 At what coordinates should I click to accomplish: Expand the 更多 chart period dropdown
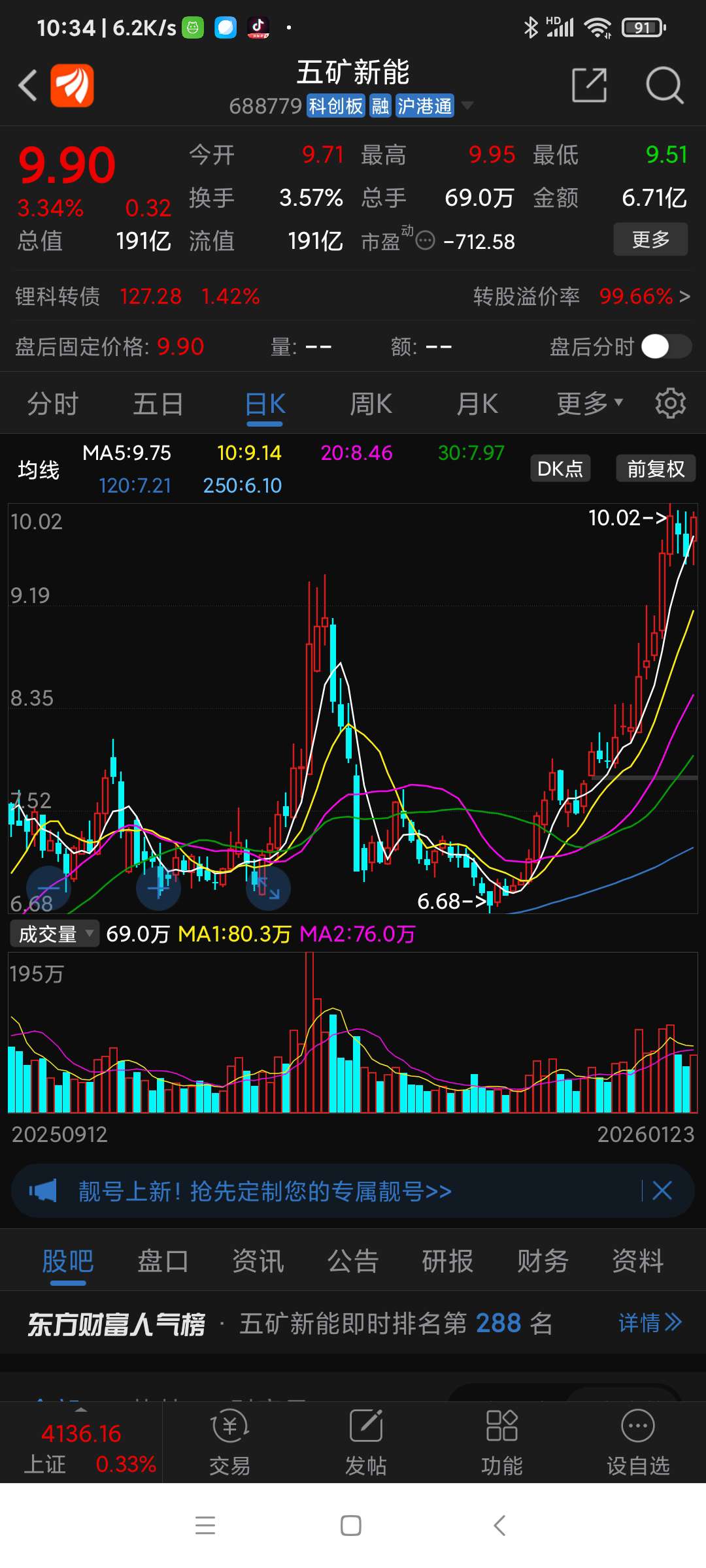click(590, 403)
